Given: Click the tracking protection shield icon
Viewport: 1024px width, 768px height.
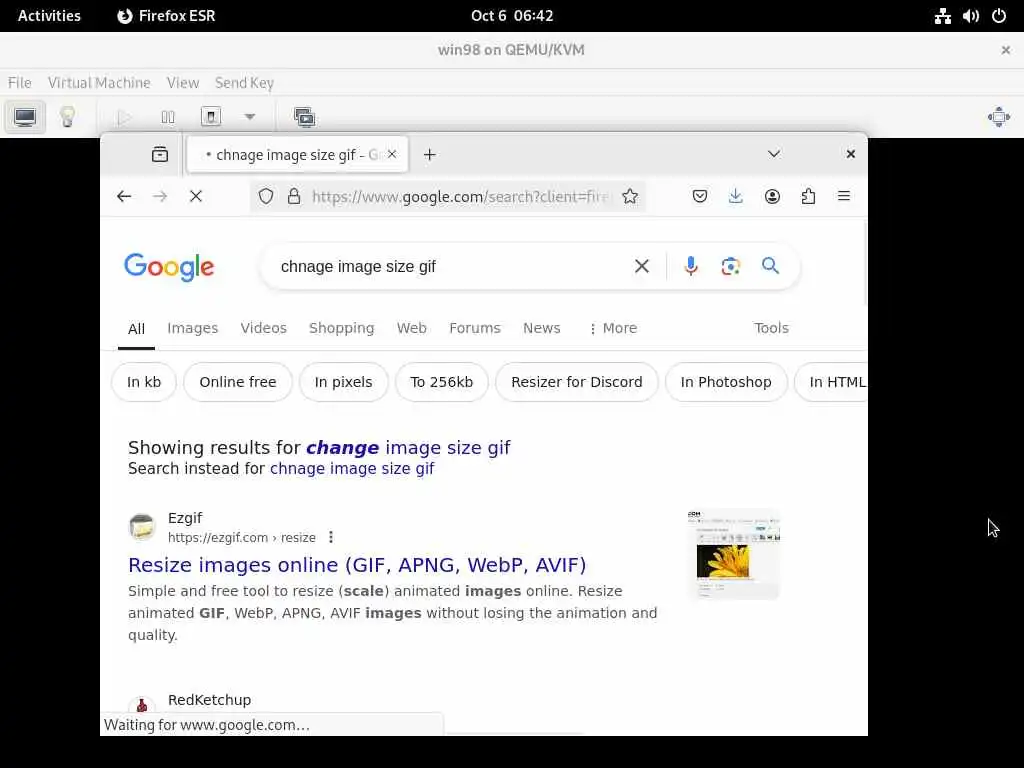Looking at the screenshot, I should (x=266, y=196).
